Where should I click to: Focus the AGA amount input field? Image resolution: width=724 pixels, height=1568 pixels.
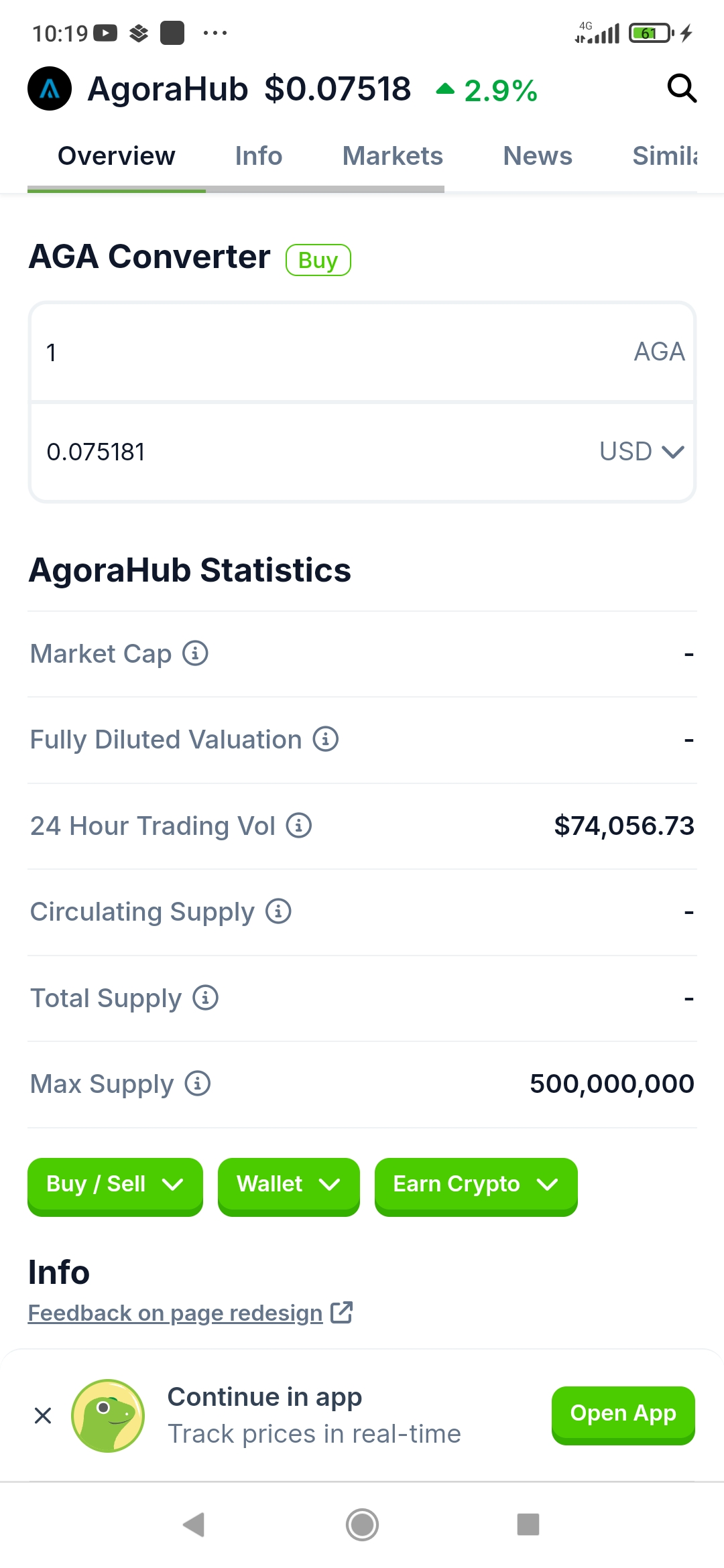tap(362, 352)
